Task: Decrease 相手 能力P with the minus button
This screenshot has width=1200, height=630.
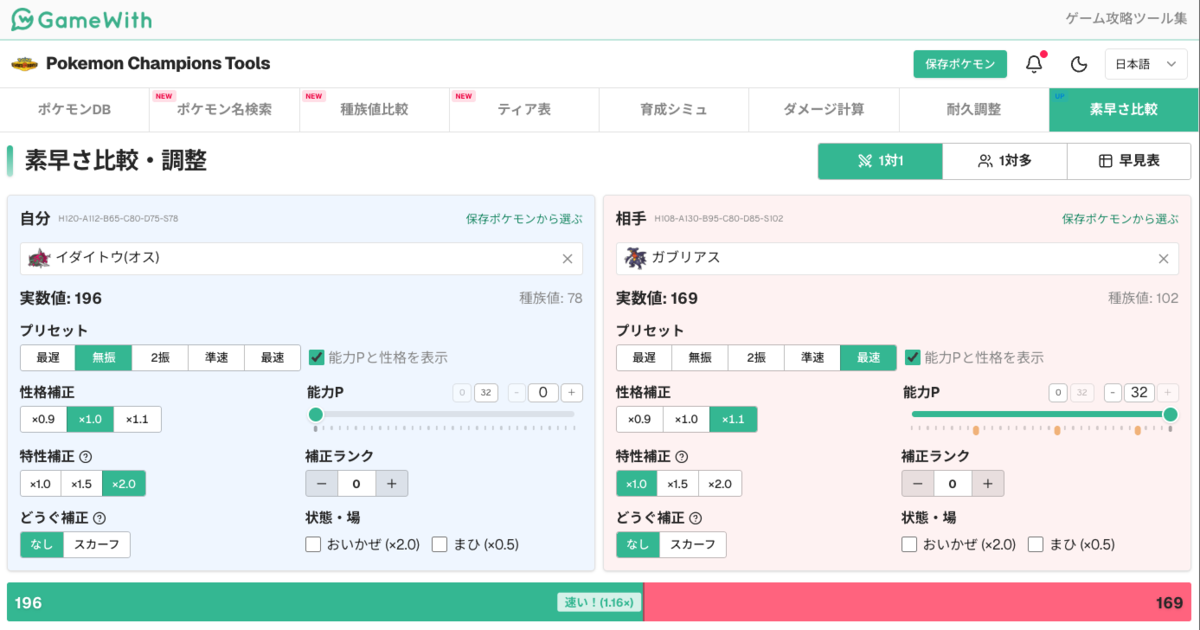Action: tap(1112, 393)
